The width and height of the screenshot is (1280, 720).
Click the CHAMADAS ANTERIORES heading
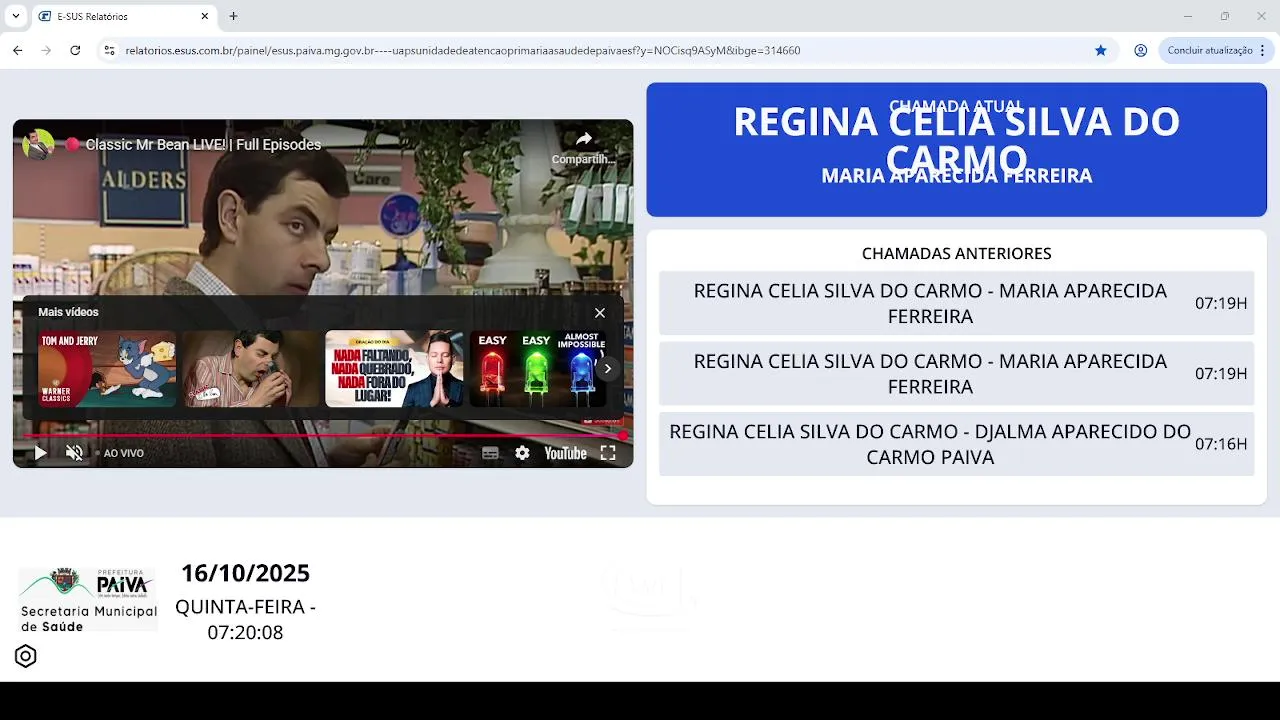(x=956, y=254)
